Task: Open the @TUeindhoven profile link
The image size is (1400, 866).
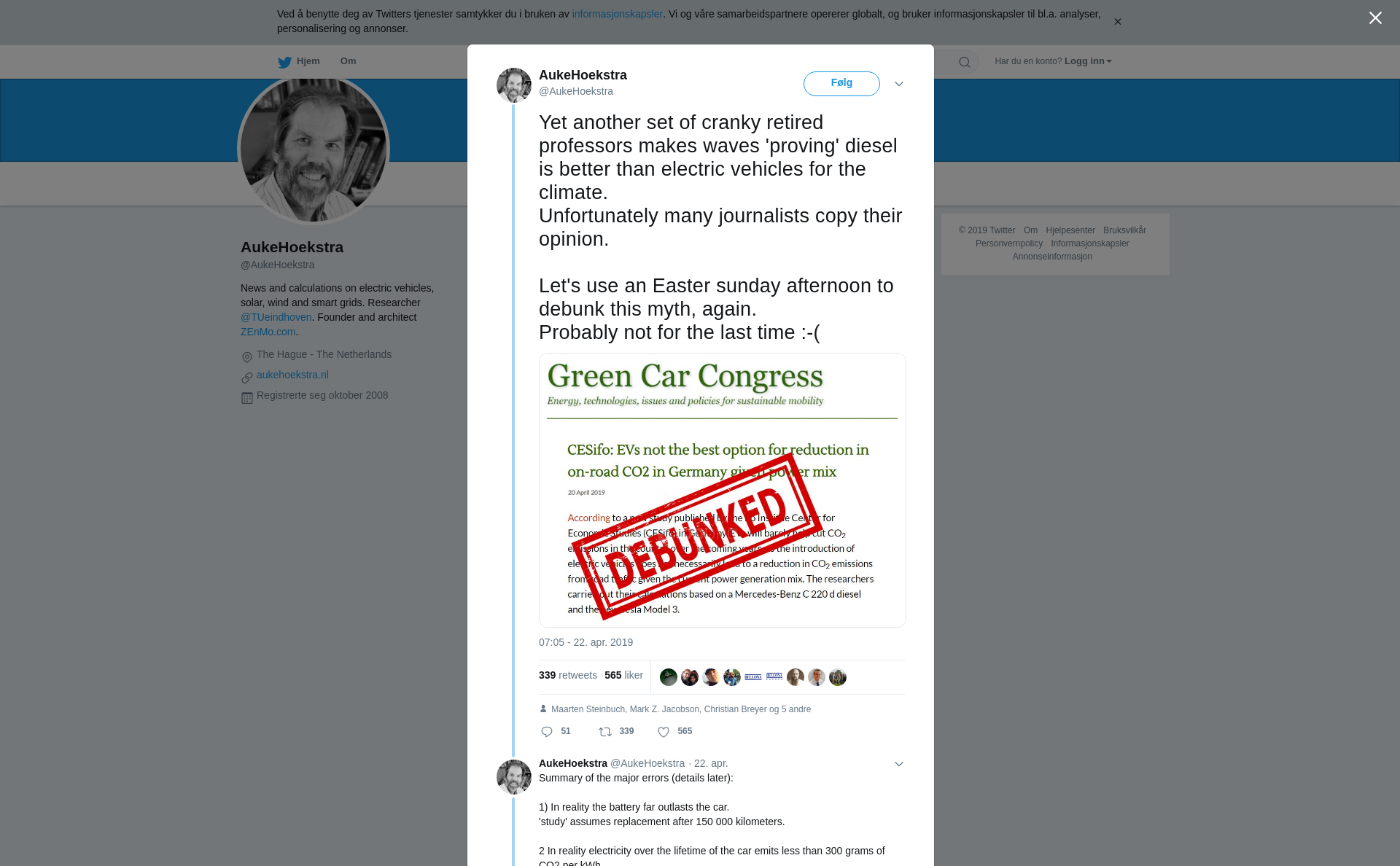Action: (x=276, y=317)
